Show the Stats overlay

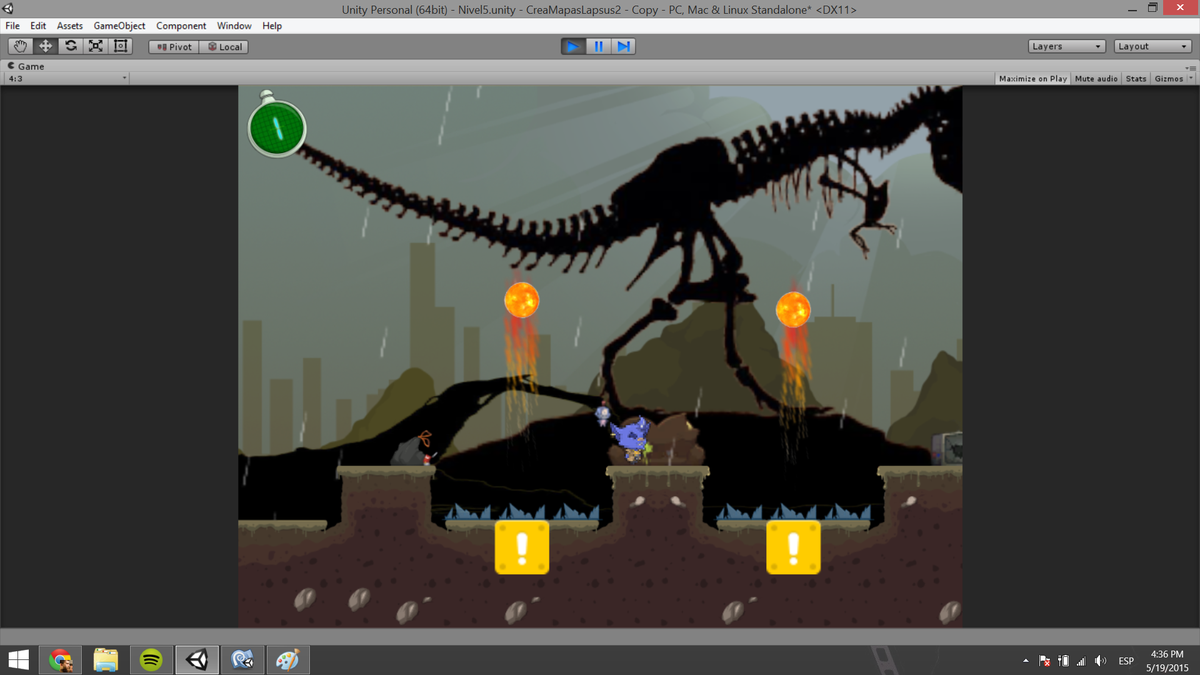point(1136,78)
